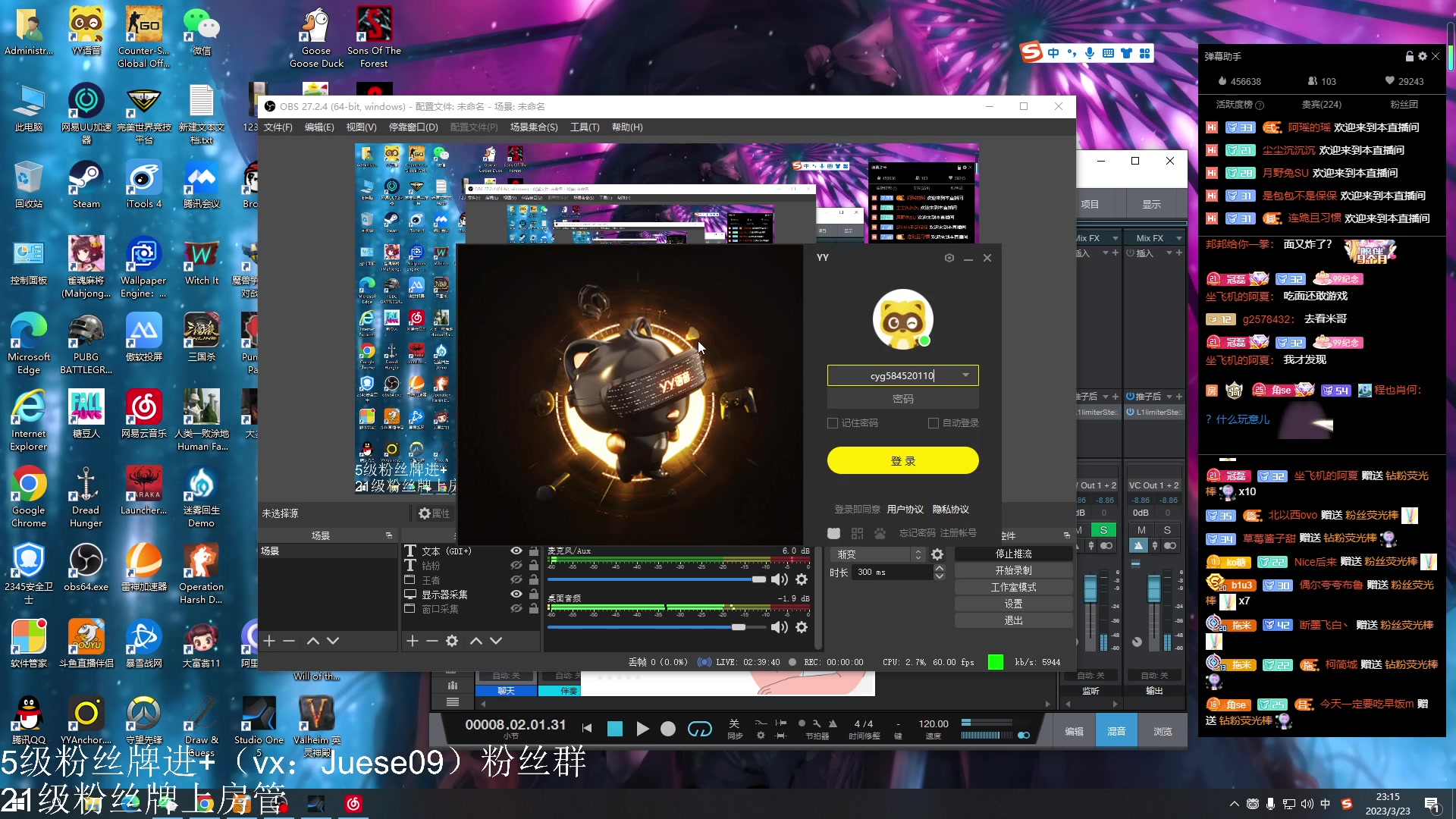Switch to 混音 tab in DAW
This screenshot has height=819, width=1456.
tap(1116, 732)
